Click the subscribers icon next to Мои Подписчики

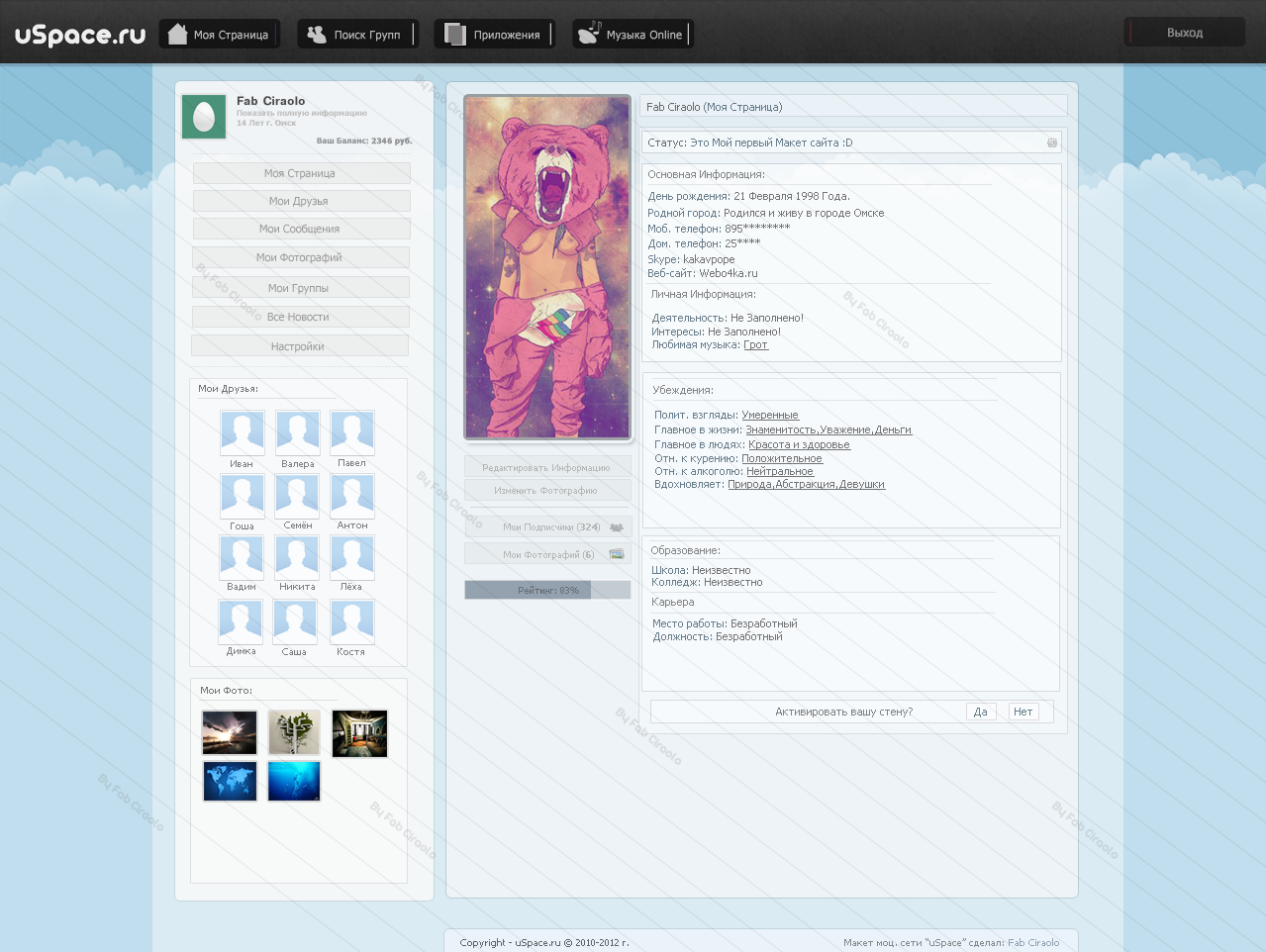coord(617,527)
